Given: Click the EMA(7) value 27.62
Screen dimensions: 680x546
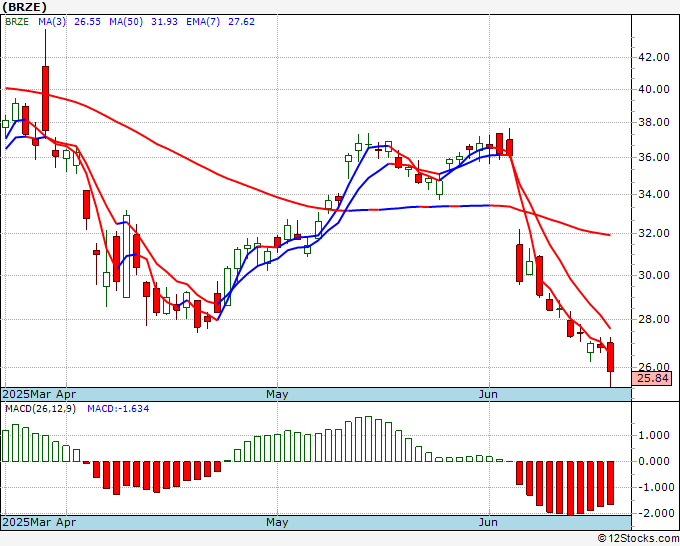Looking at the screenshot, I should pyautogui.click(x=241, y=22).
